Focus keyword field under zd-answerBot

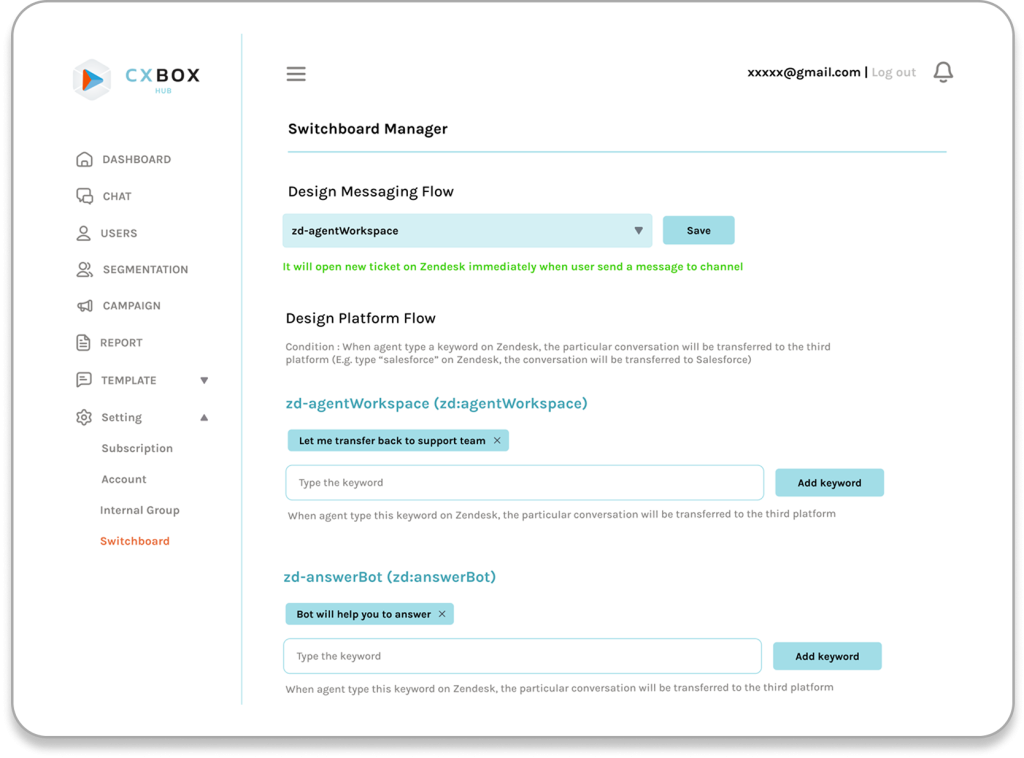coord(522,656)
